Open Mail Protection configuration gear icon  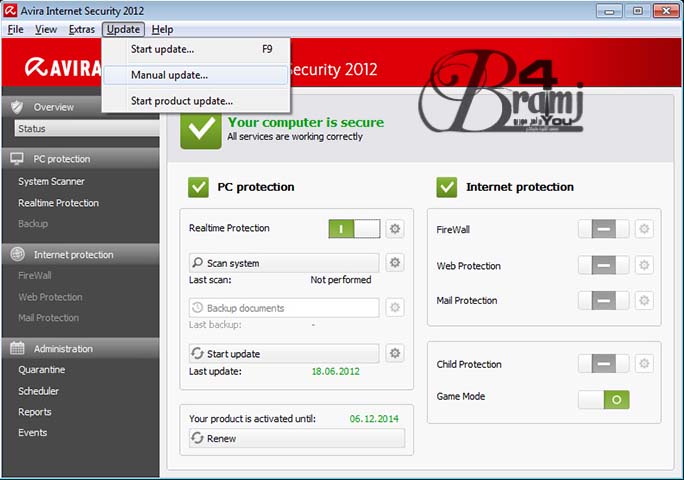click(644, 300)
